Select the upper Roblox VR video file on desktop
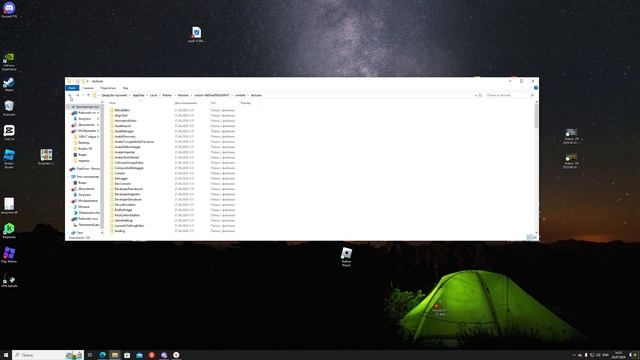This screenshot has width=640, height=360. click(571, 136)
